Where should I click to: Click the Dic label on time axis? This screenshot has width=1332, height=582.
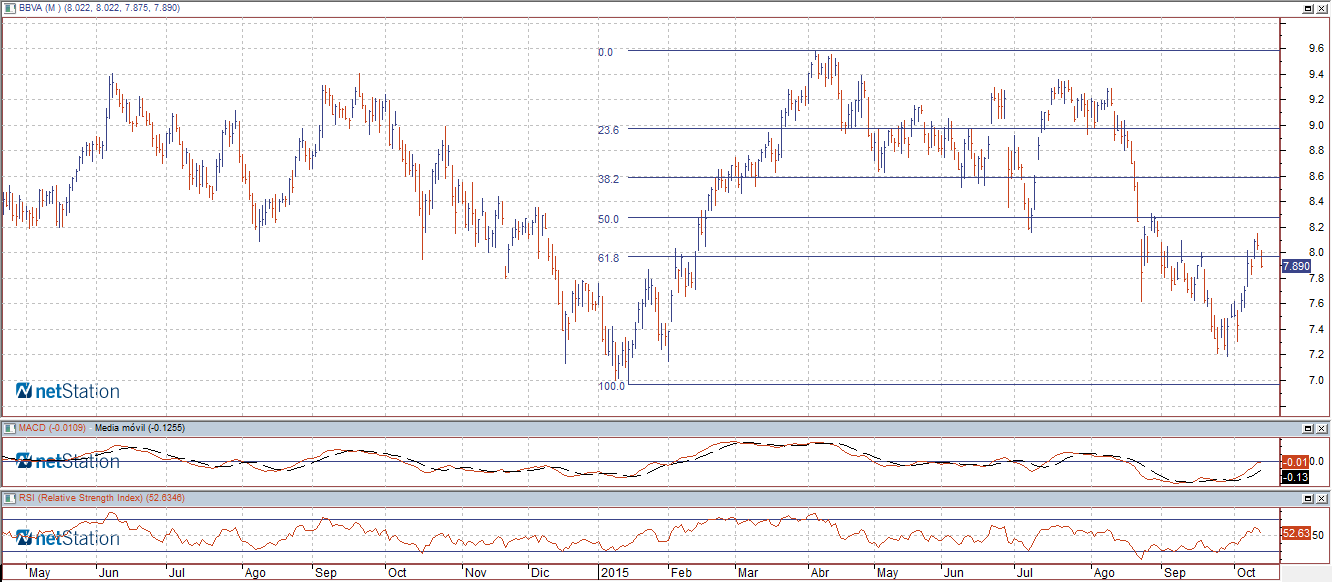(540, 574)
